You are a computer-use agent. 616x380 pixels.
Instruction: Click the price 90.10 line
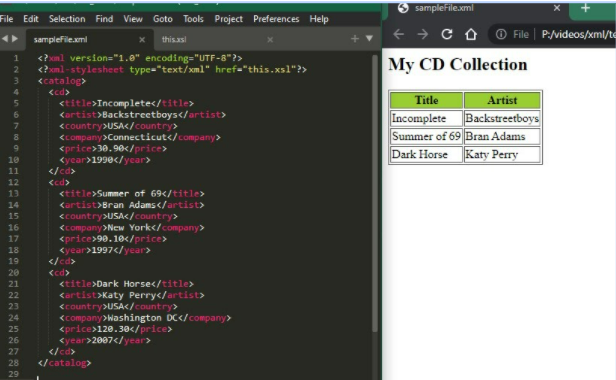113,239
